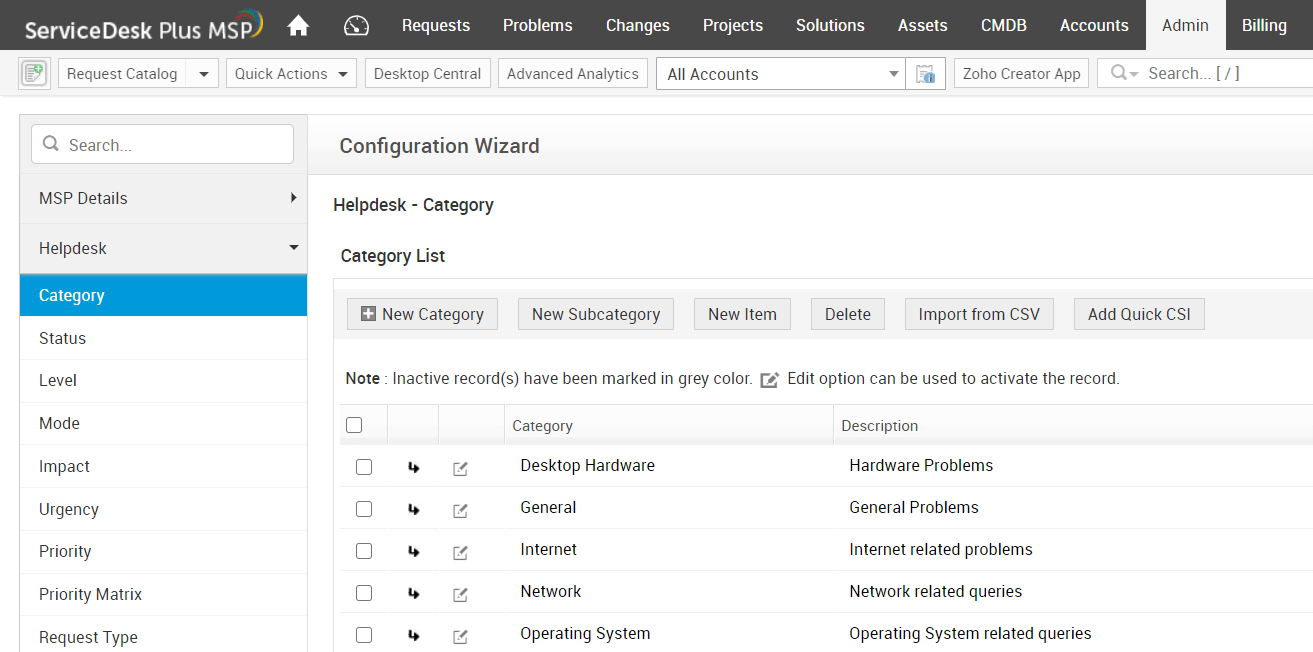The height and width of the screenshot is (652, 1313).
Task: Click the new request icon in toolbar
Action: coord(34,74)
